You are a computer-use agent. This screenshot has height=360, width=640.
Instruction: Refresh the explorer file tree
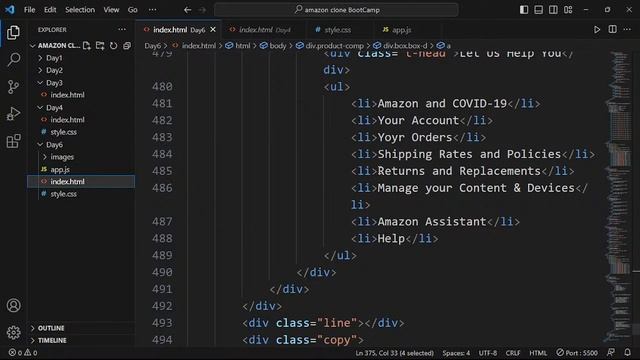113,46
